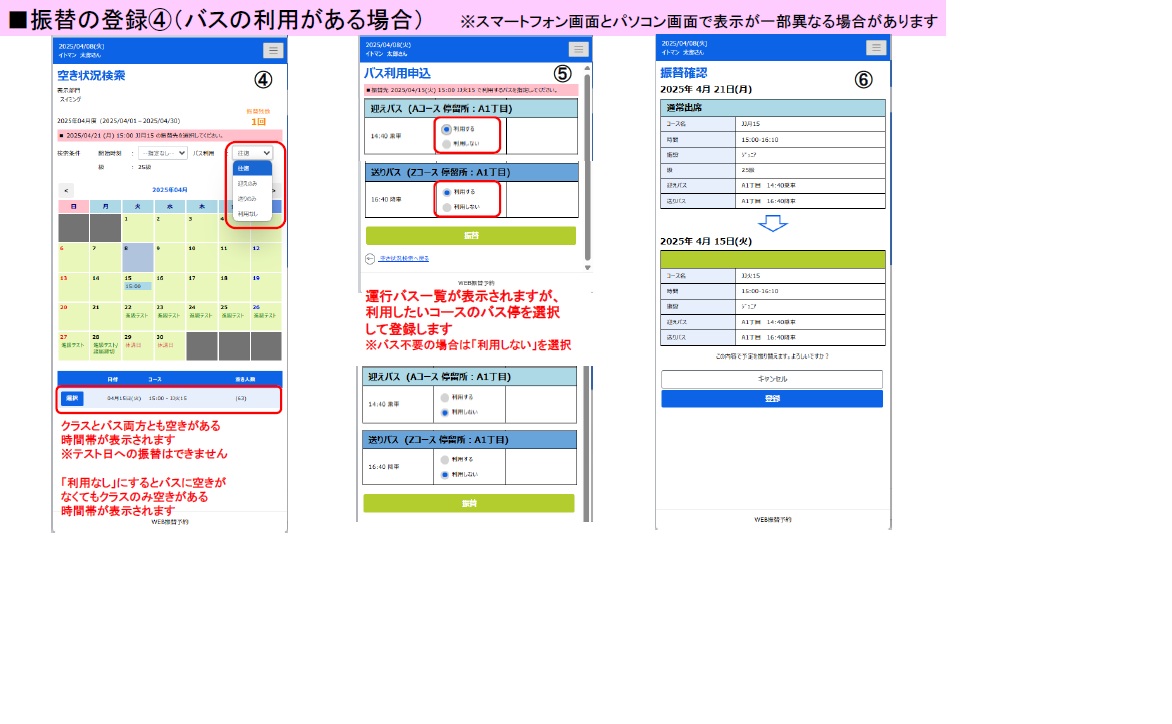1172x724 pixels.
Task: Select 利用する for the 14:40 pickup bus
Action: (x=446, y=129)
